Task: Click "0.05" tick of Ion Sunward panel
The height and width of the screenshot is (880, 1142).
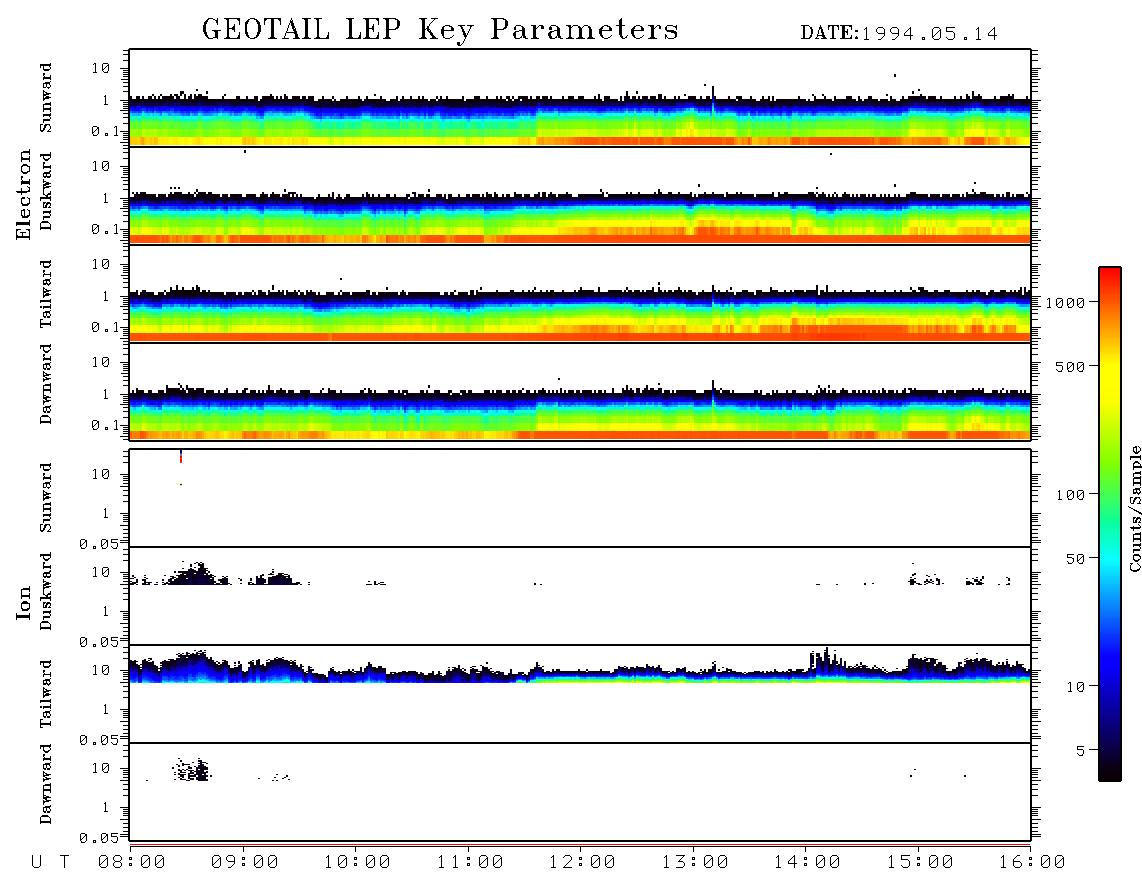Action: click(101, 544)
